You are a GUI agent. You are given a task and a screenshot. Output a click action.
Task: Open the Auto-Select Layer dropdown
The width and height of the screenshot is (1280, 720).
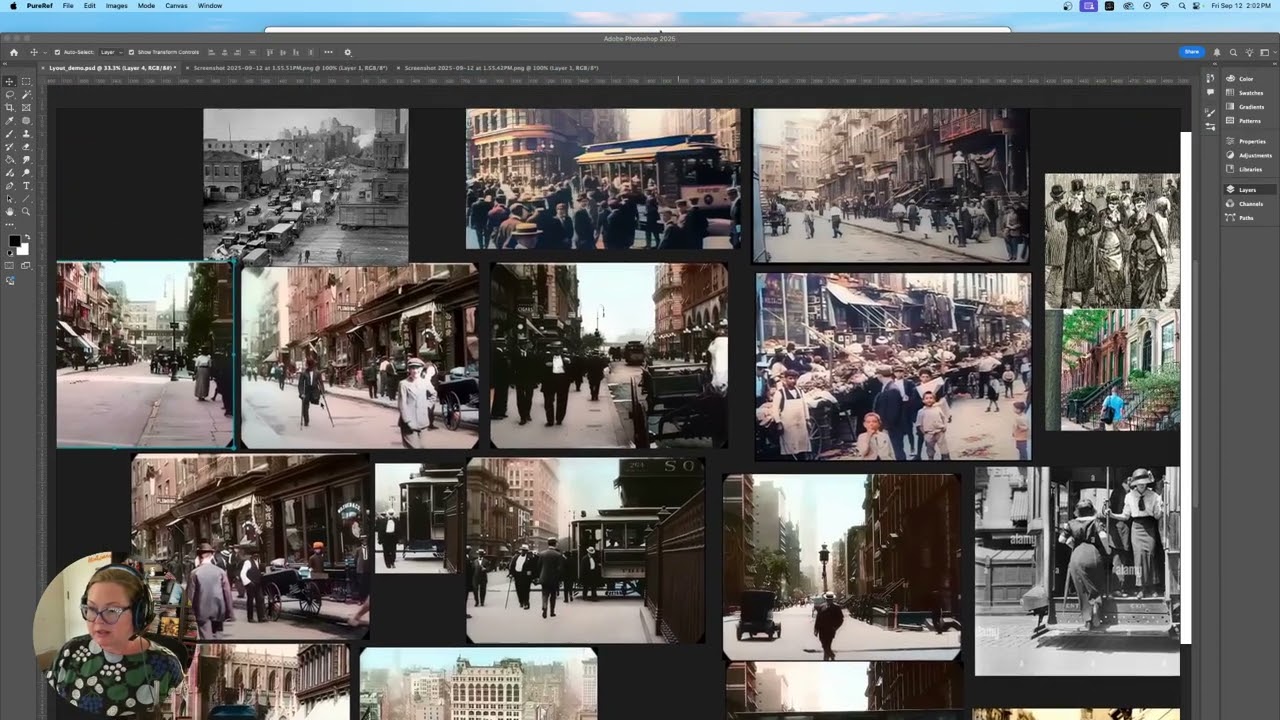click(x=110, y=52)
